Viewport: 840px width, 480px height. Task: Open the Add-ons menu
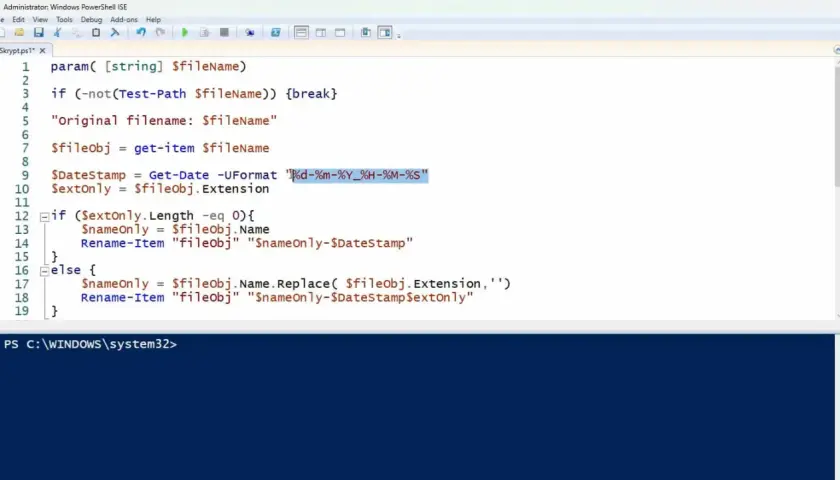pos(124,19)
